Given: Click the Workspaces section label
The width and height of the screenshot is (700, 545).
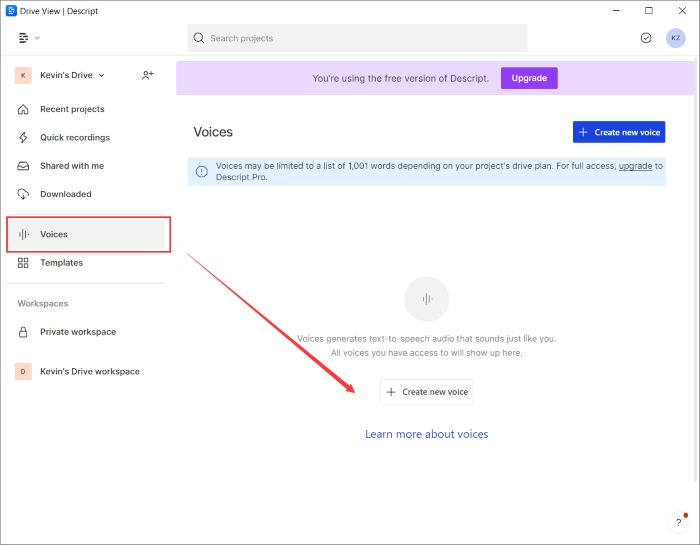Looking at the screenshot, I should [43, 304].
